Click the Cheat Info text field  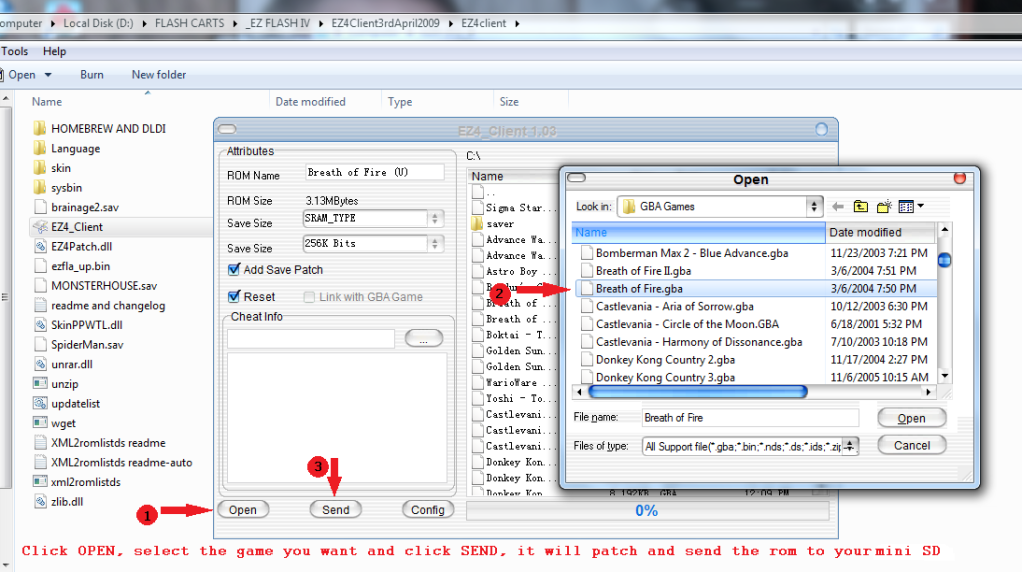click(x=311, y=339)
